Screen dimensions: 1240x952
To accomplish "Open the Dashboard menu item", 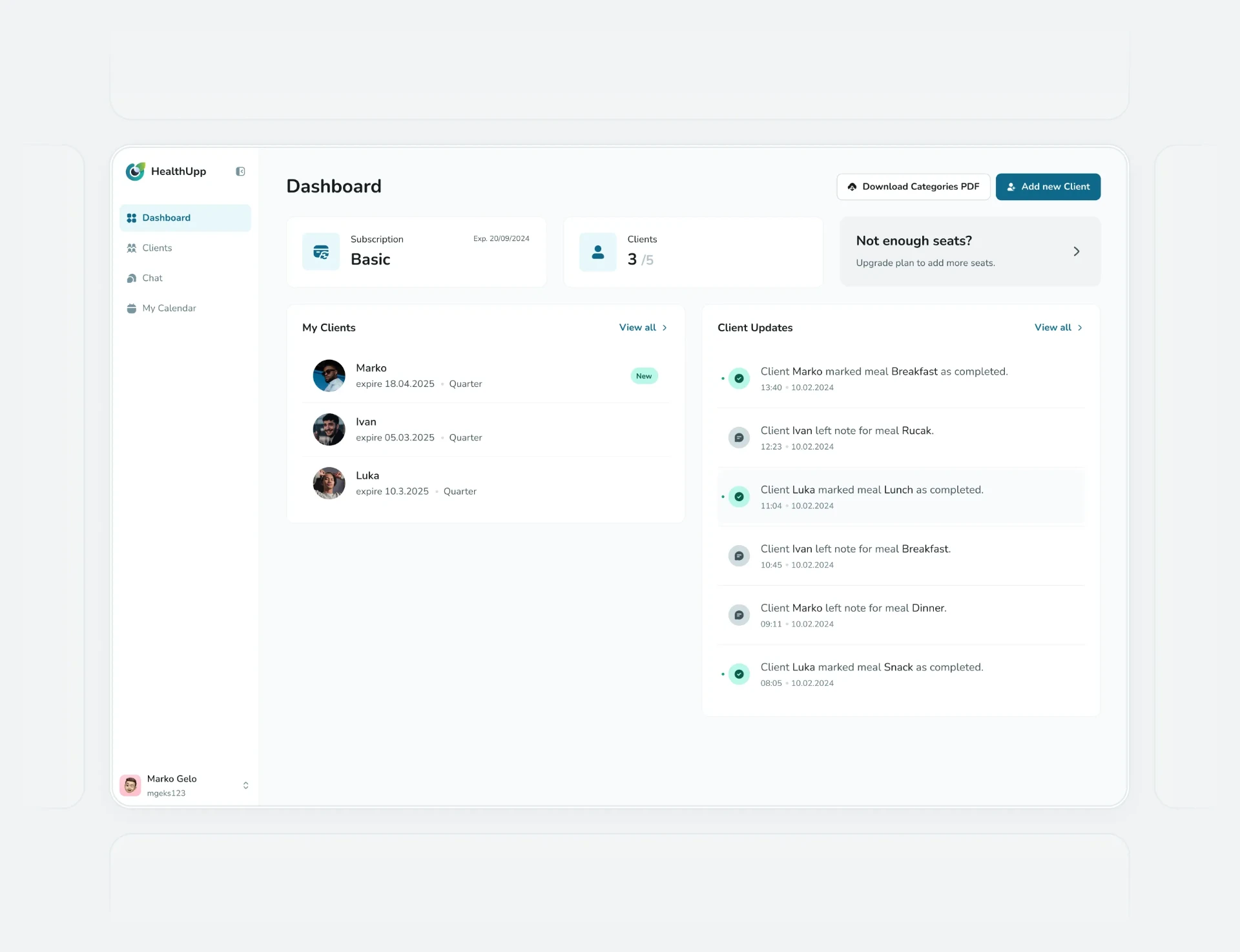I will point(185,218).
